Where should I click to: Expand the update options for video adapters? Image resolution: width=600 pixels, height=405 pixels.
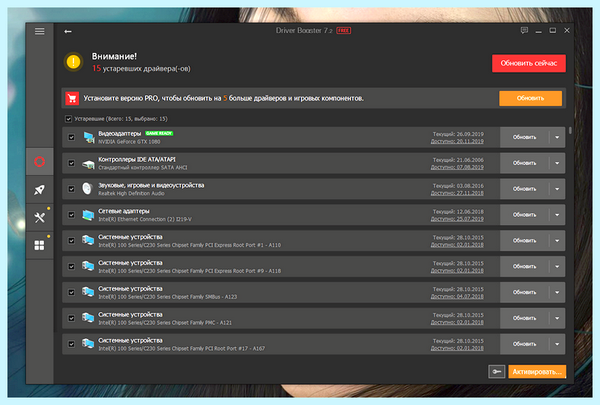coord(557,137)
